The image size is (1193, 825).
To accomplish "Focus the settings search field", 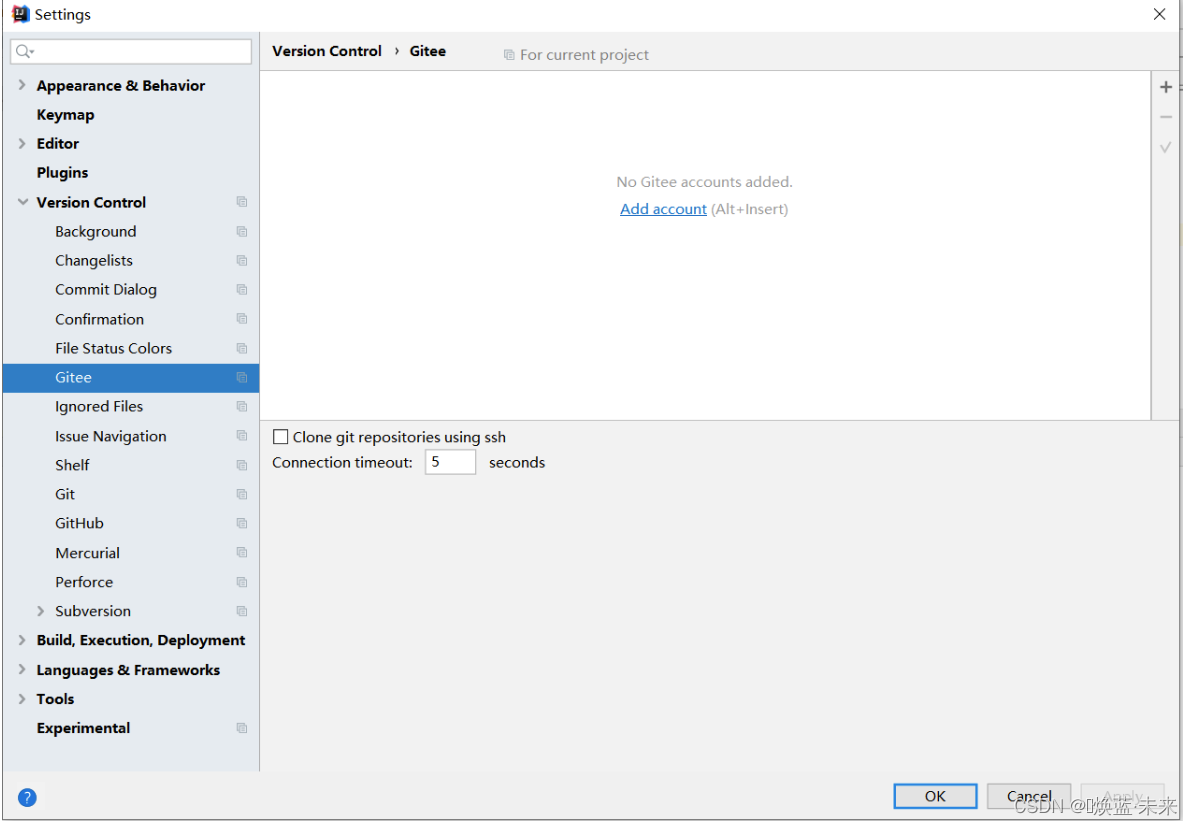I will 131,51.
